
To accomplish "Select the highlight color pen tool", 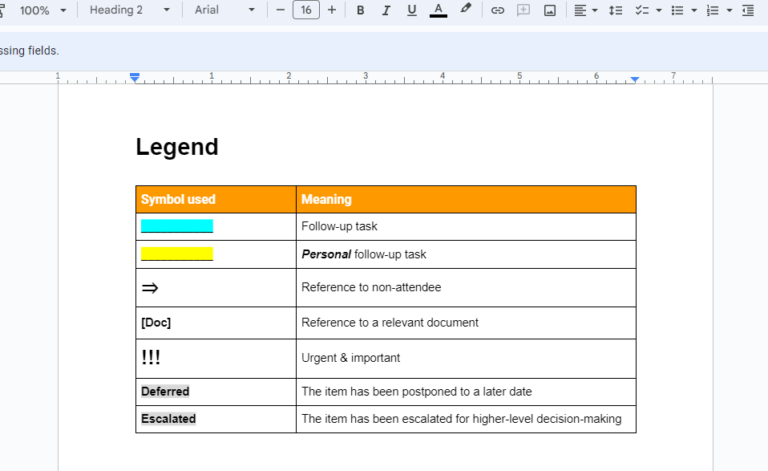I will pos(465,10).
